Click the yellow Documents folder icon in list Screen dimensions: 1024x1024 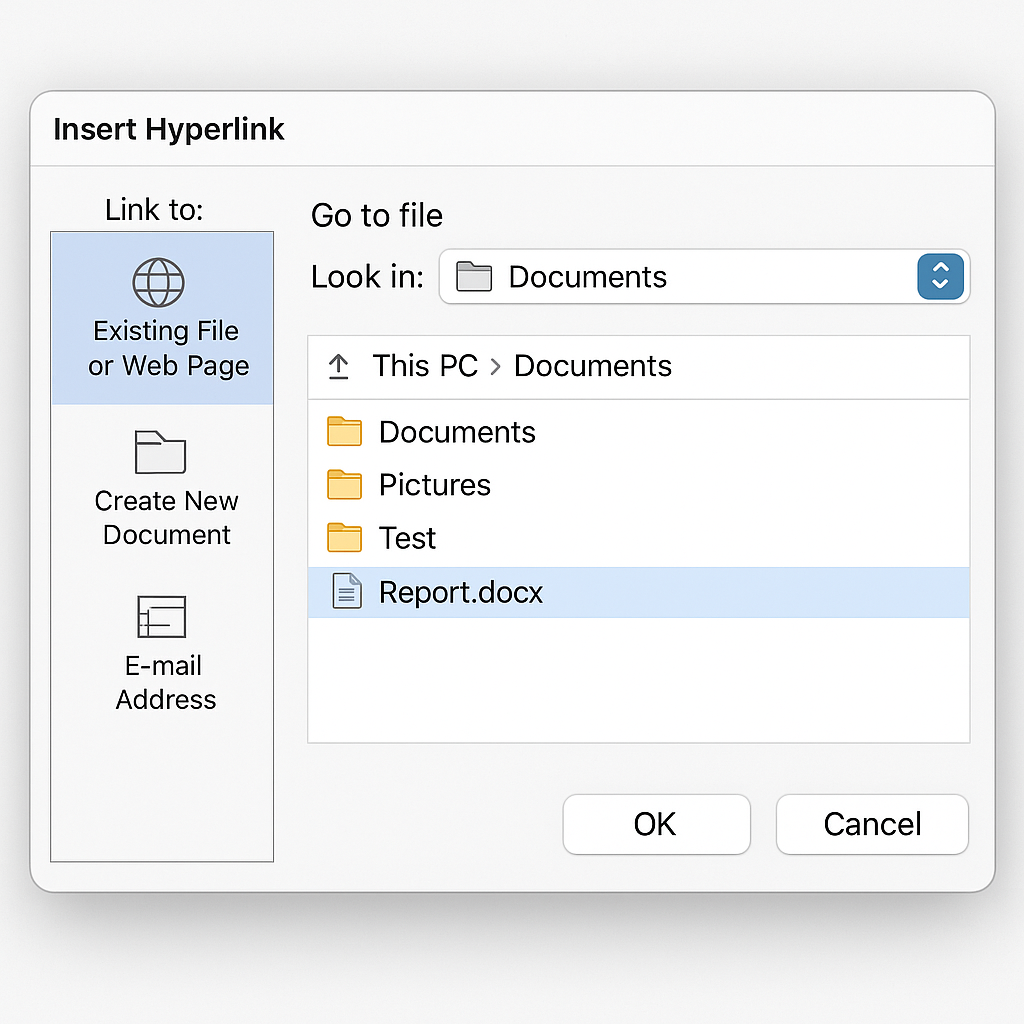point(344,432)
